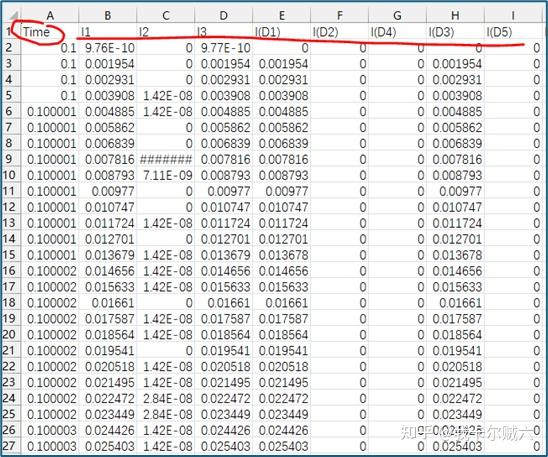
Task: Click the I(D4) header cell
Action: (x=397, y=32)
